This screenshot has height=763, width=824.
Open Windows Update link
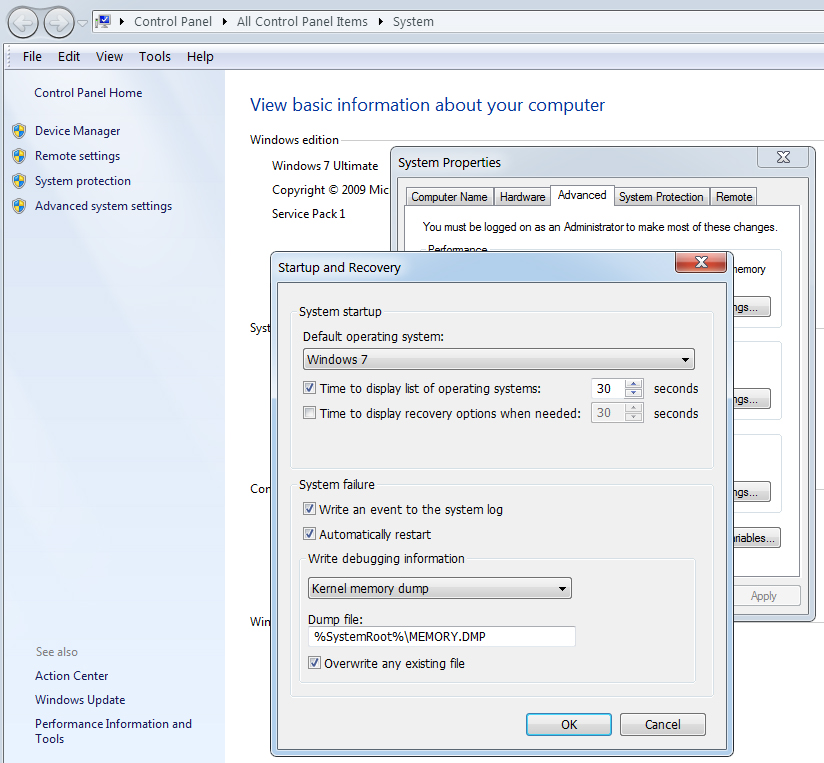tap(80, 700)
